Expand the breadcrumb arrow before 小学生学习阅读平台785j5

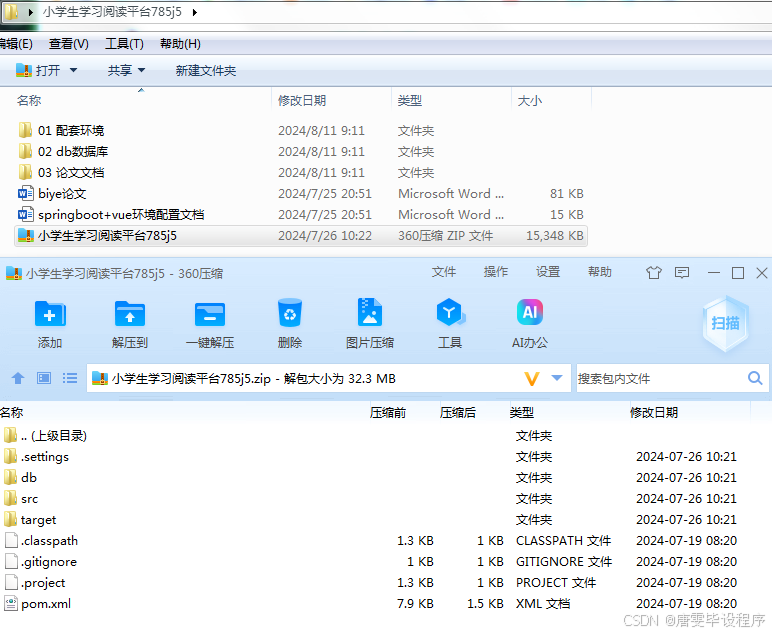coord(31,12)
